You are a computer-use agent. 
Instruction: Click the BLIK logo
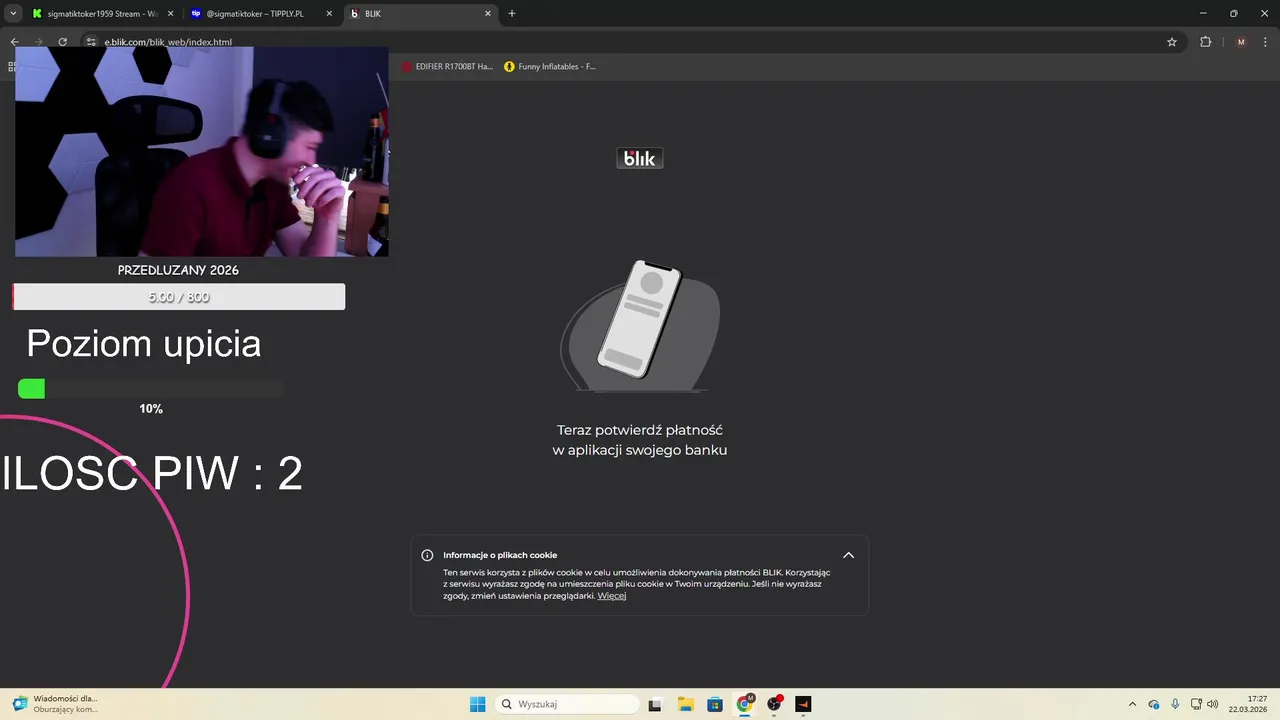tap(640, 158)
